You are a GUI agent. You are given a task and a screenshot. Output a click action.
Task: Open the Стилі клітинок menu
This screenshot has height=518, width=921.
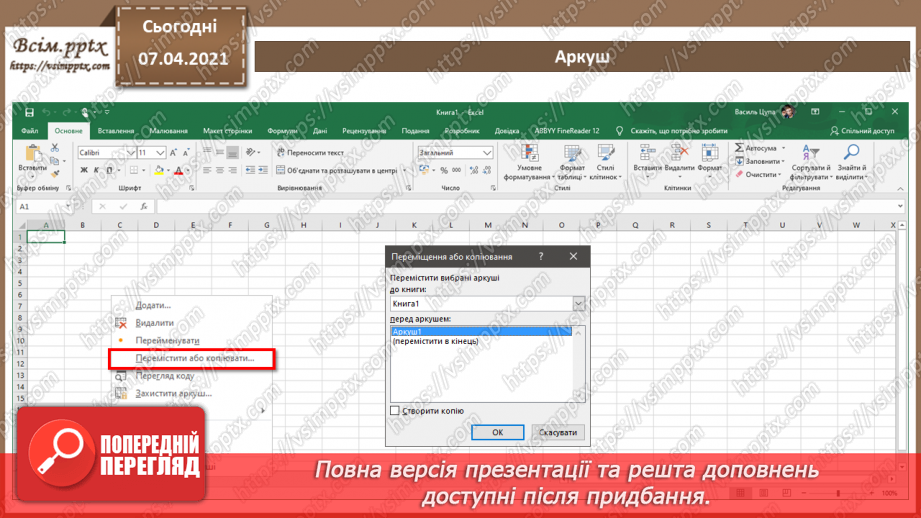point(605,163)
